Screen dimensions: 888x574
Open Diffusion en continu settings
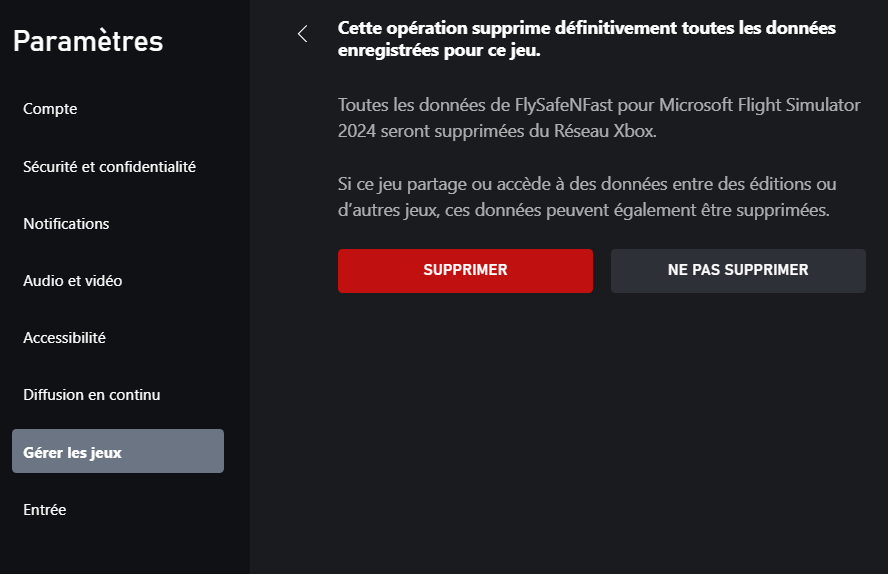point(91,395)
